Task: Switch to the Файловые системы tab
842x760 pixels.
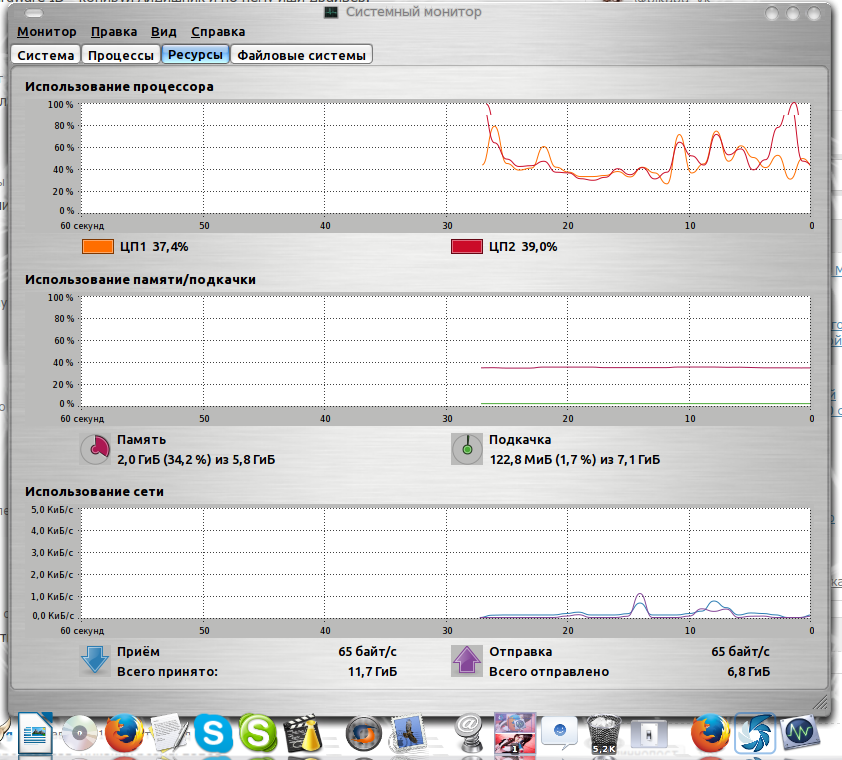Action: 301,55
